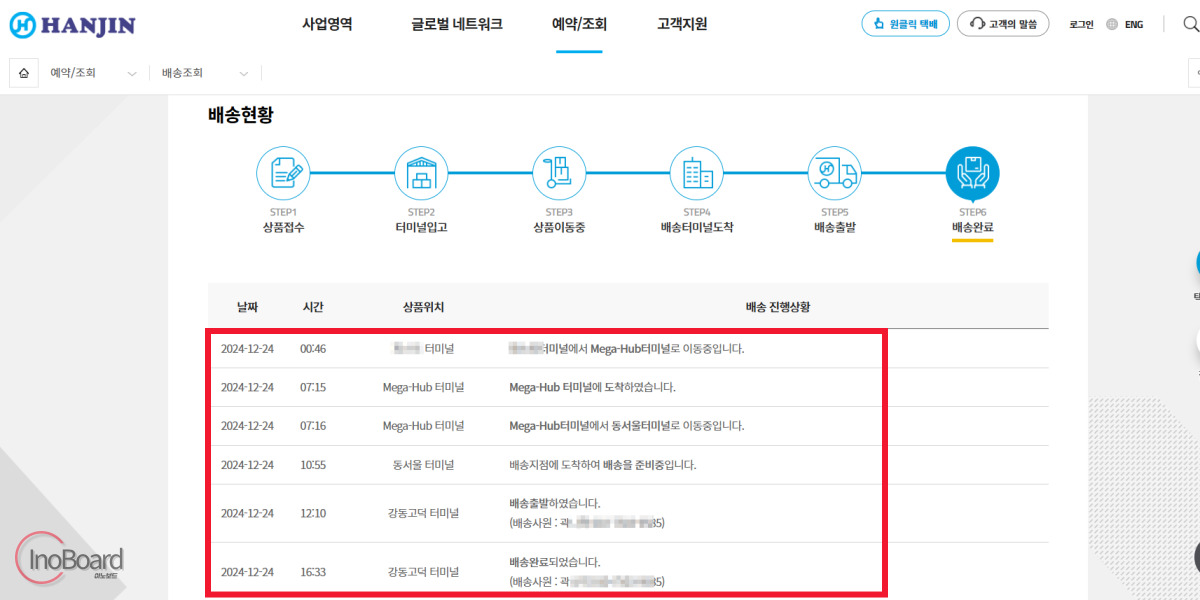Switch language to ENG
Image resolution: width=1200 pixels, height=600 pixels.
tap(1134, 24)
